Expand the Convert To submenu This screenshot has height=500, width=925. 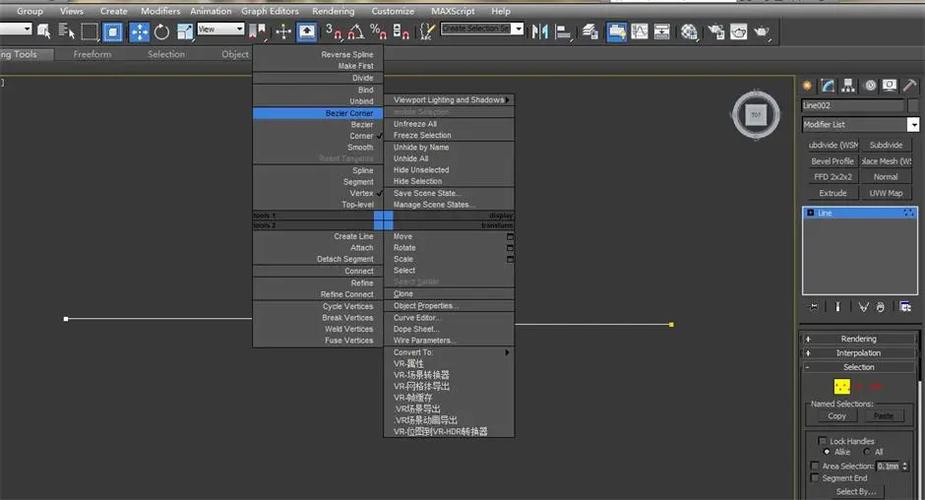(449, 353)
